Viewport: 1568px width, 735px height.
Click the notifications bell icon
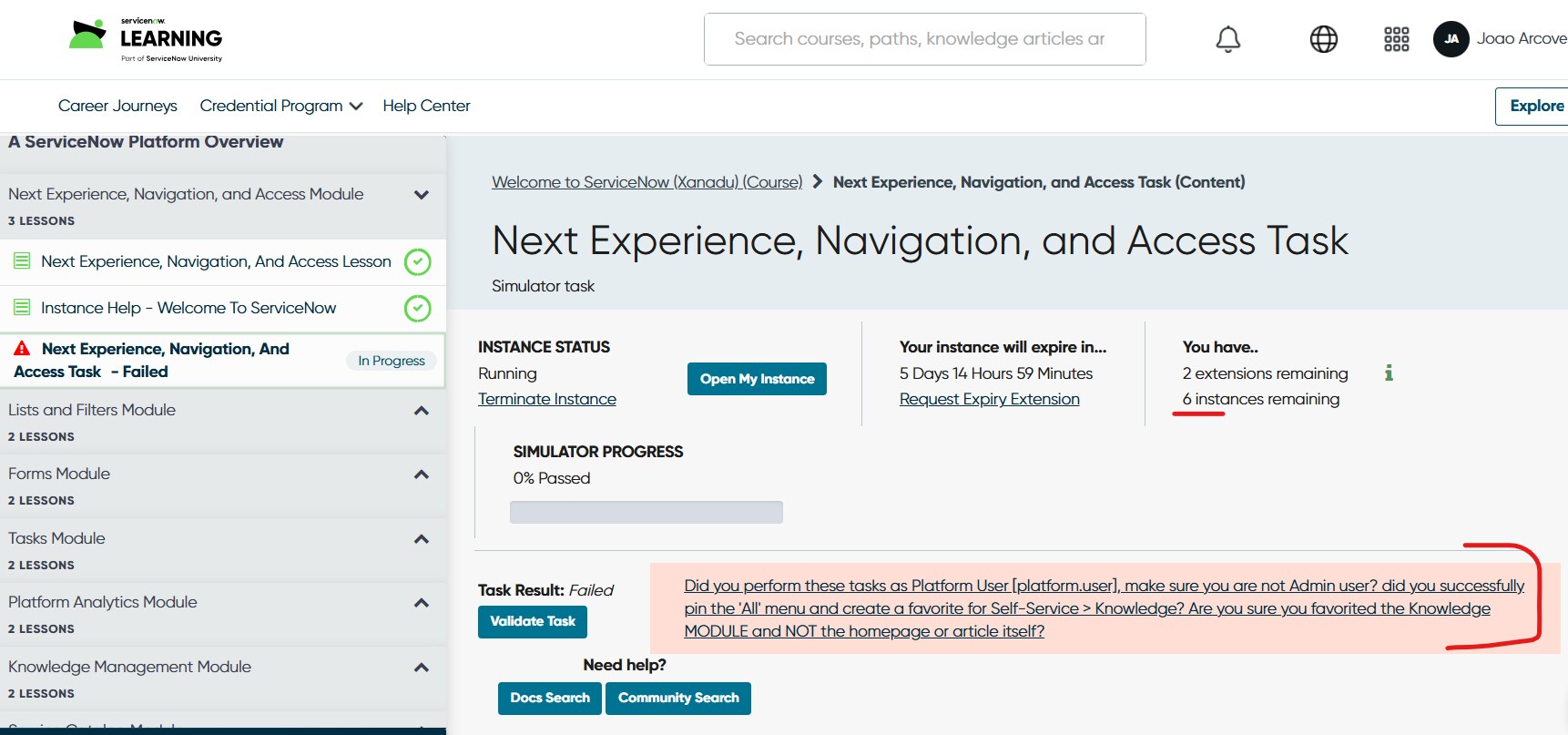pyautogui.click(x=1227, y=39)
